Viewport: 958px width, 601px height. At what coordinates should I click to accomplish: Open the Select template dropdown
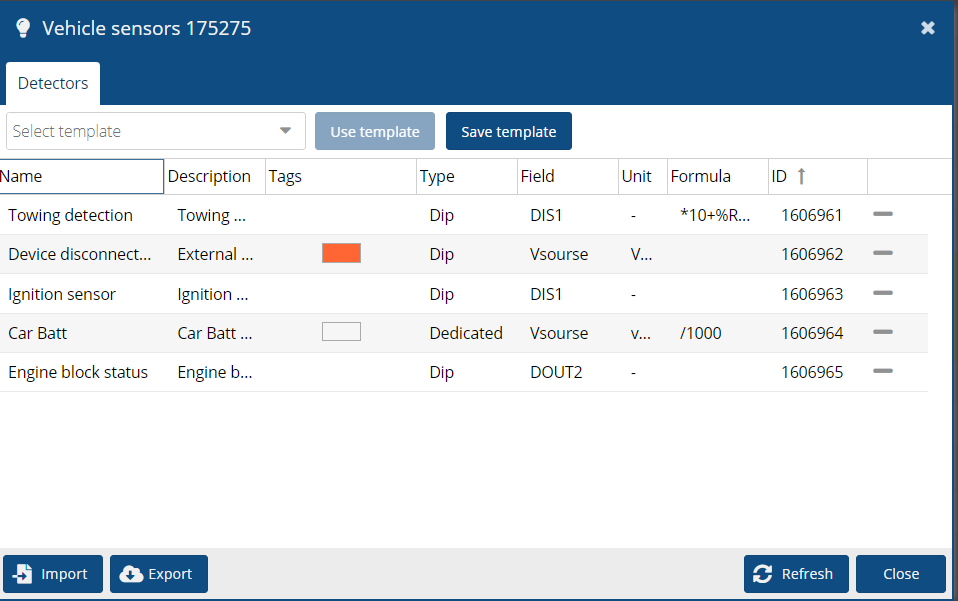(x=285, y=131)
